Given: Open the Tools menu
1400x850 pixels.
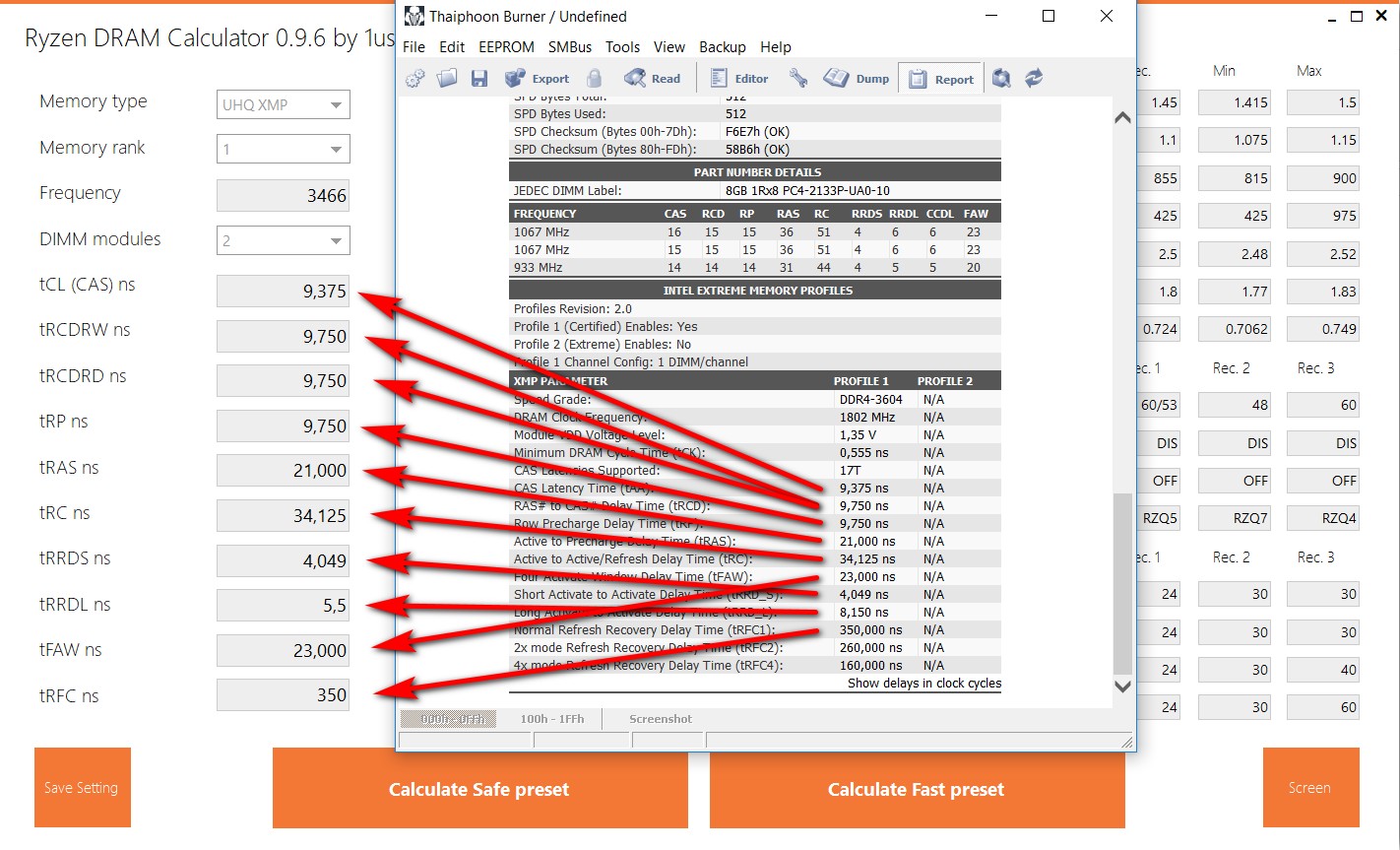Looking at the screenshot, I should point(622,47).
